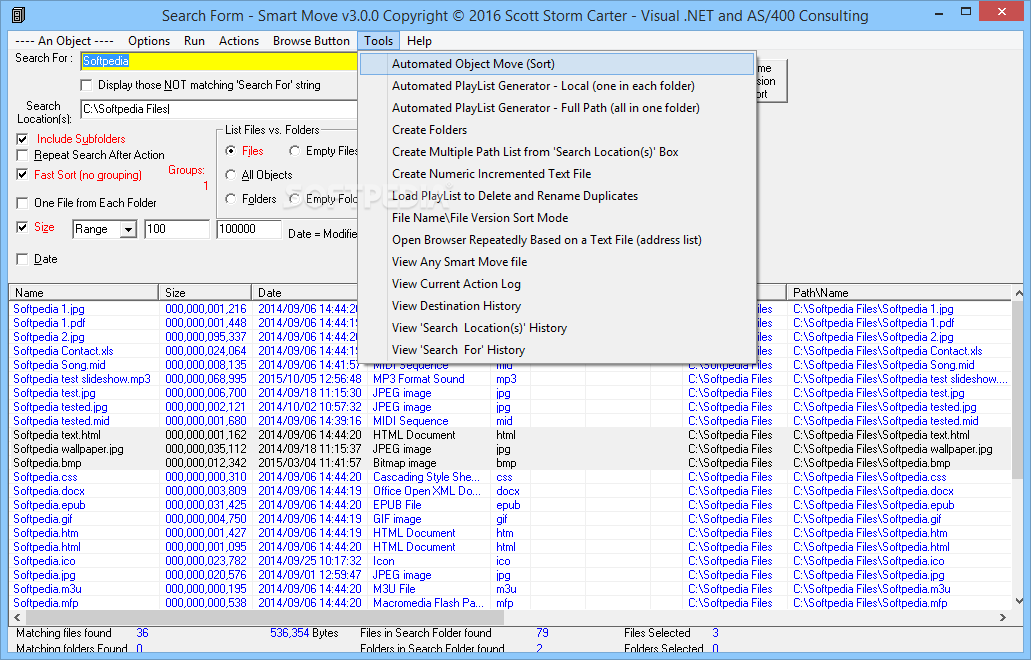Viewport: 1031px width, 660px height.
Task: Select the file Softpedia Song.mid
Action: coord(59,365)
